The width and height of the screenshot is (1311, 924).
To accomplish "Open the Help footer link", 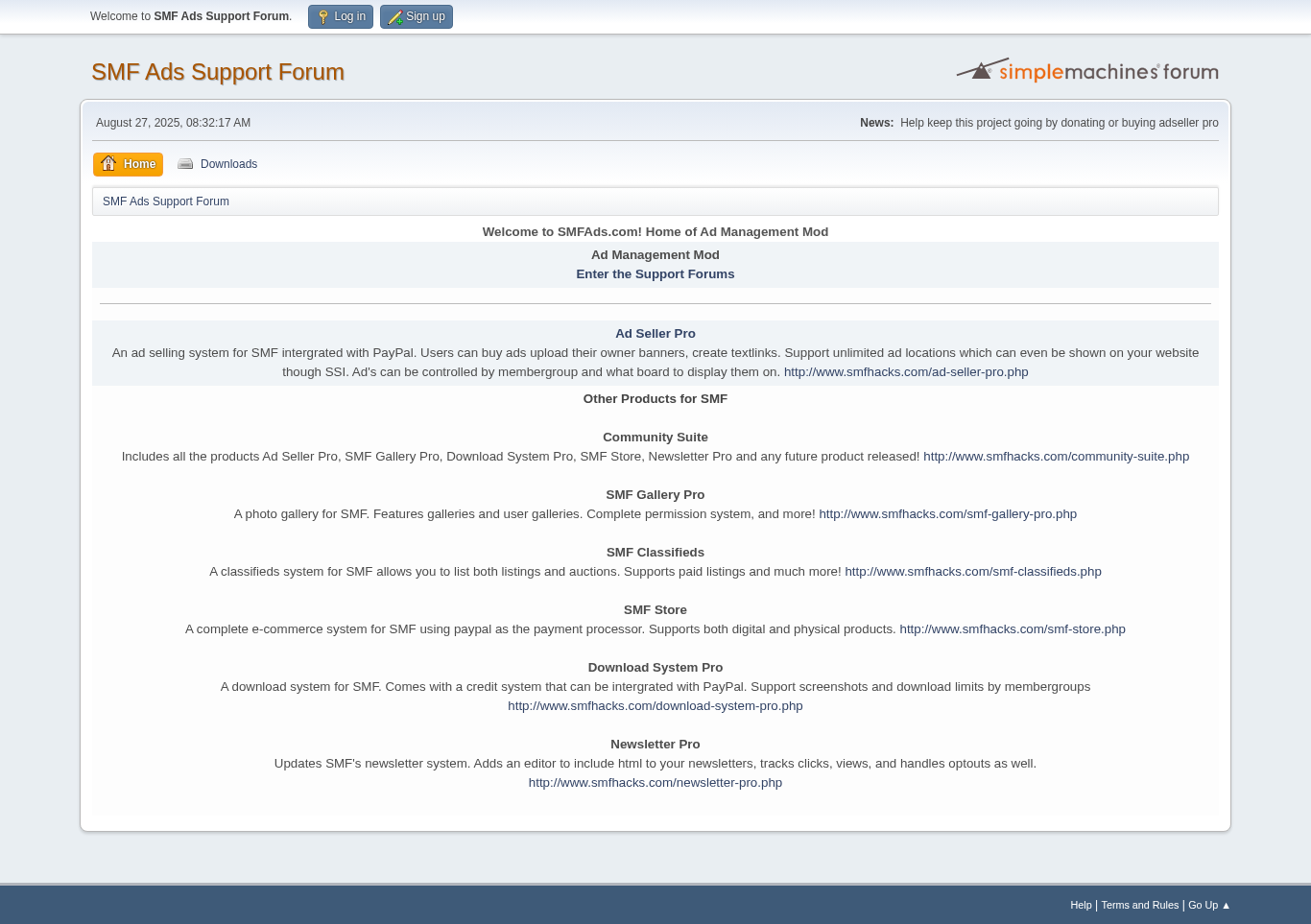I will [1081, 905].
